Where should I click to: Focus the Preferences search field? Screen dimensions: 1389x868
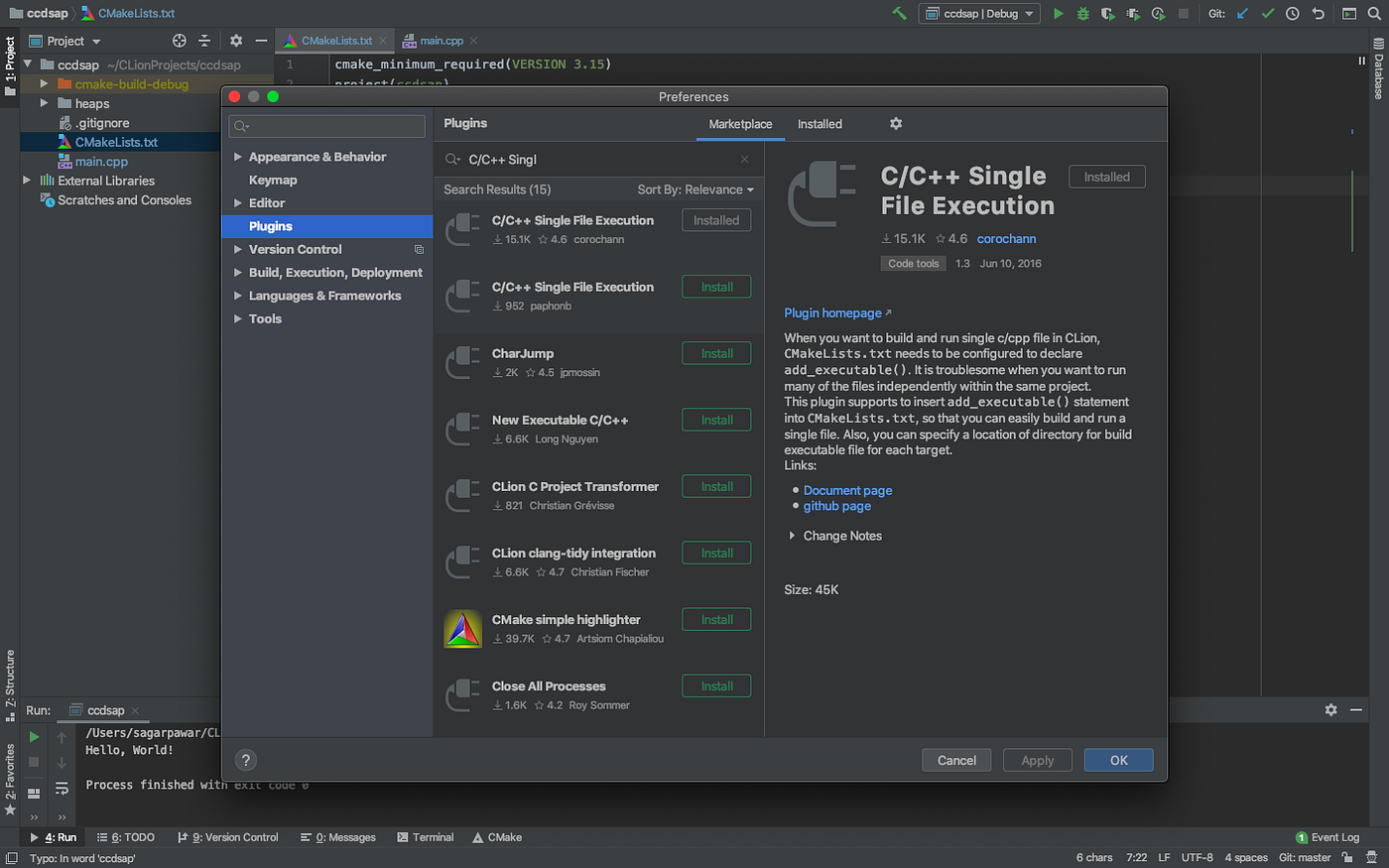[x=327, y=126]
